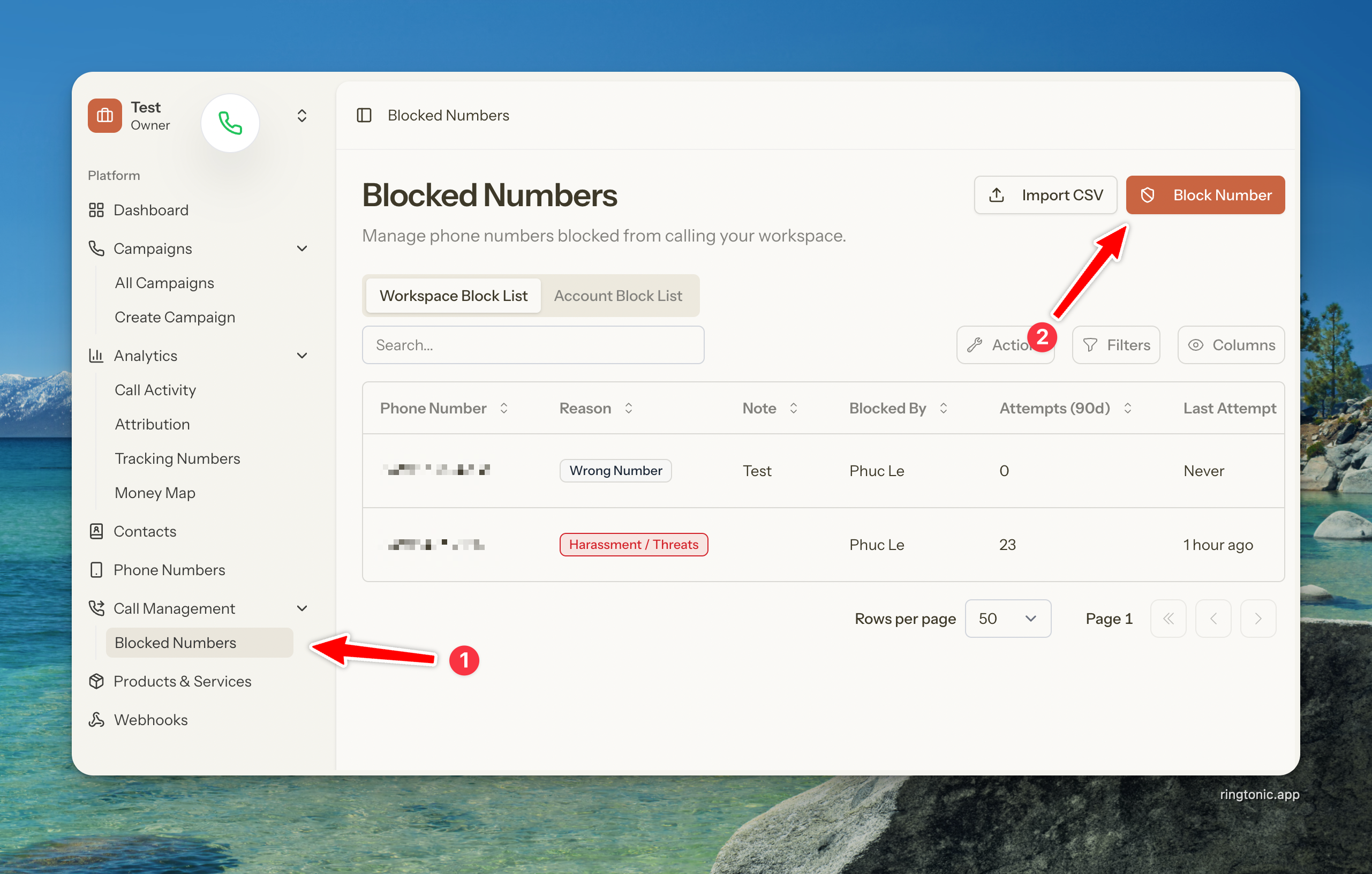The height and width of the screenshot is (874, 1372).
Task: Open Phone Numbers via its device icon
Action: tap(96, 570)
